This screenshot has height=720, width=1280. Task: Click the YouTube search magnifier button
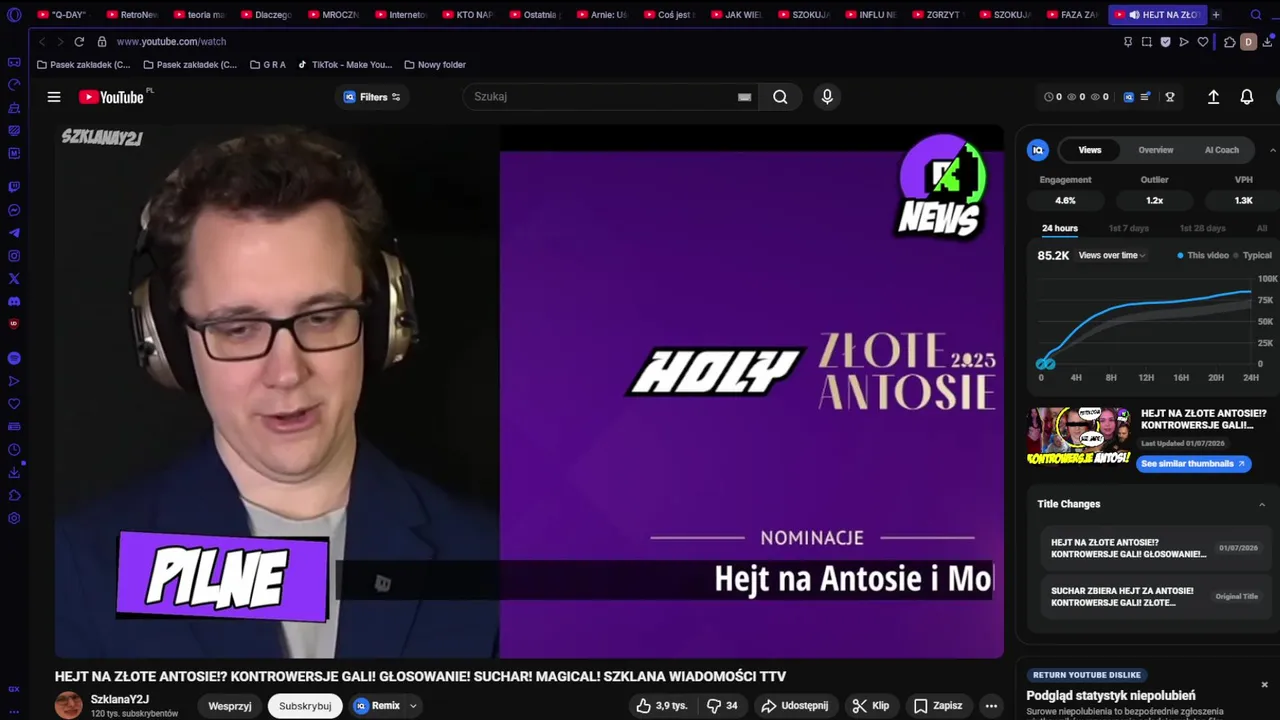pyautogui.click(x=780, y=97)
